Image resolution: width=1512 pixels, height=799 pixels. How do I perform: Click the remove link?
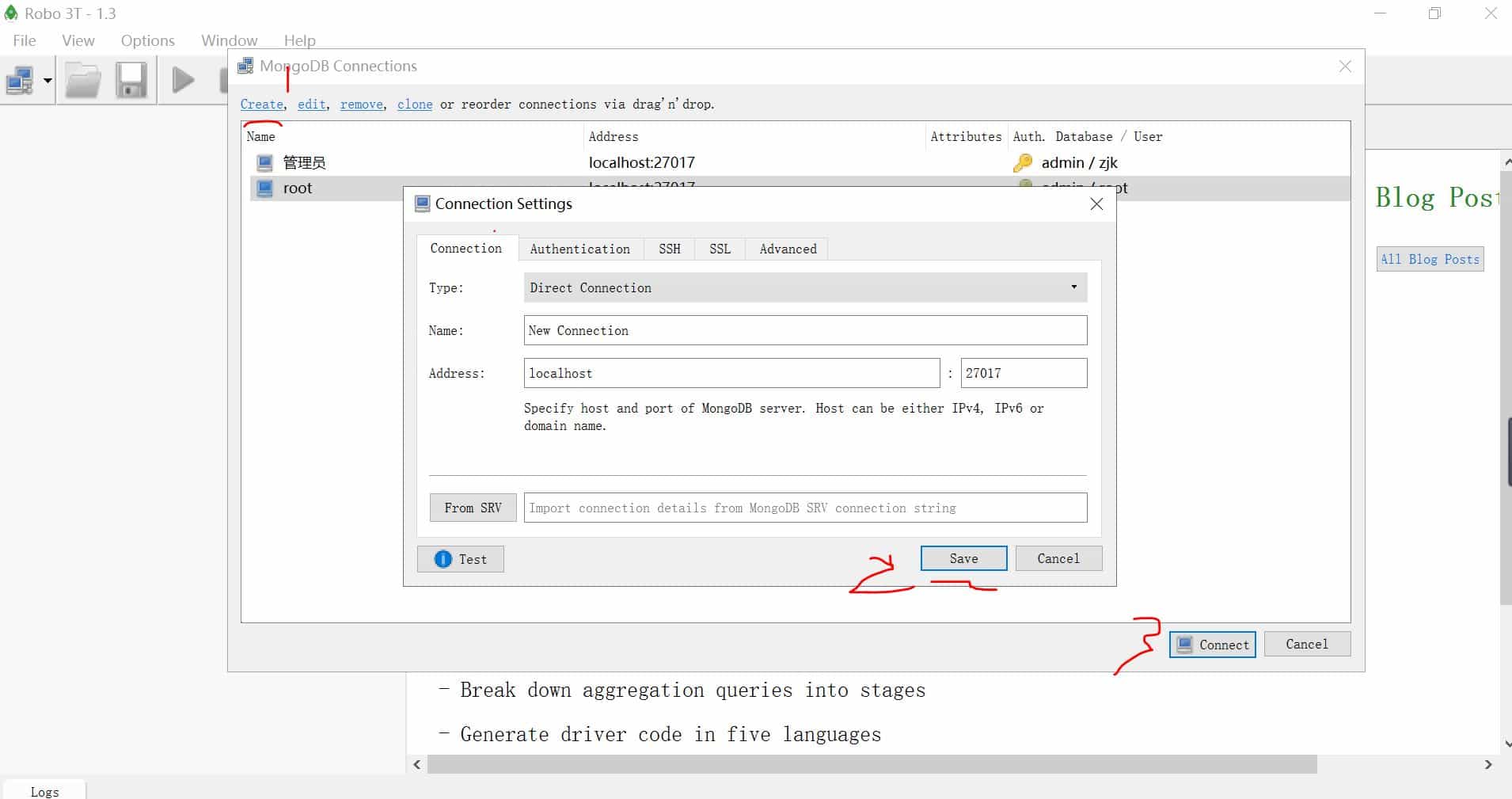[362, 105]
